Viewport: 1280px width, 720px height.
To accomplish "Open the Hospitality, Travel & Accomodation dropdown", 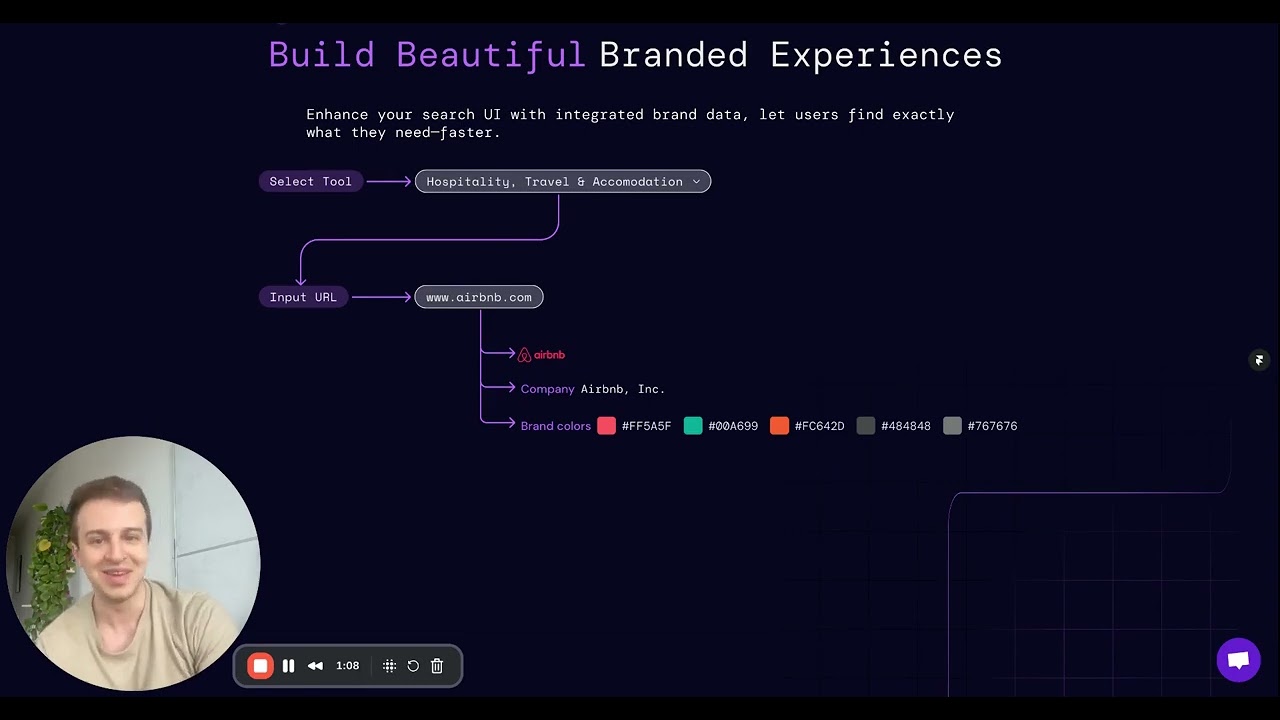I will pyautogui.click(x=563, y=181).
